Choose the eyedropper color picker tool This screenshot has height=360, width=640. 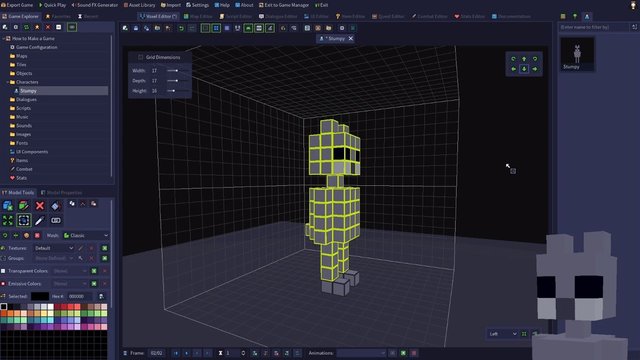[x=40, y=220]
